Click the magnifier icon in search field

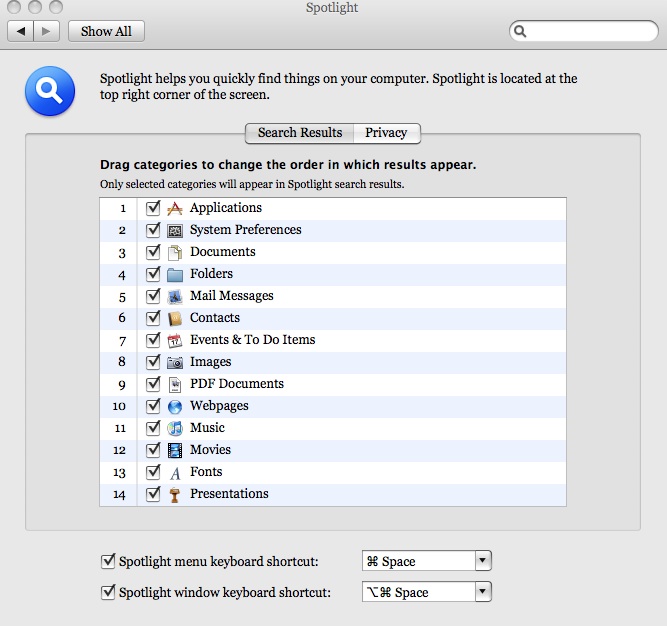coord(520,31)
